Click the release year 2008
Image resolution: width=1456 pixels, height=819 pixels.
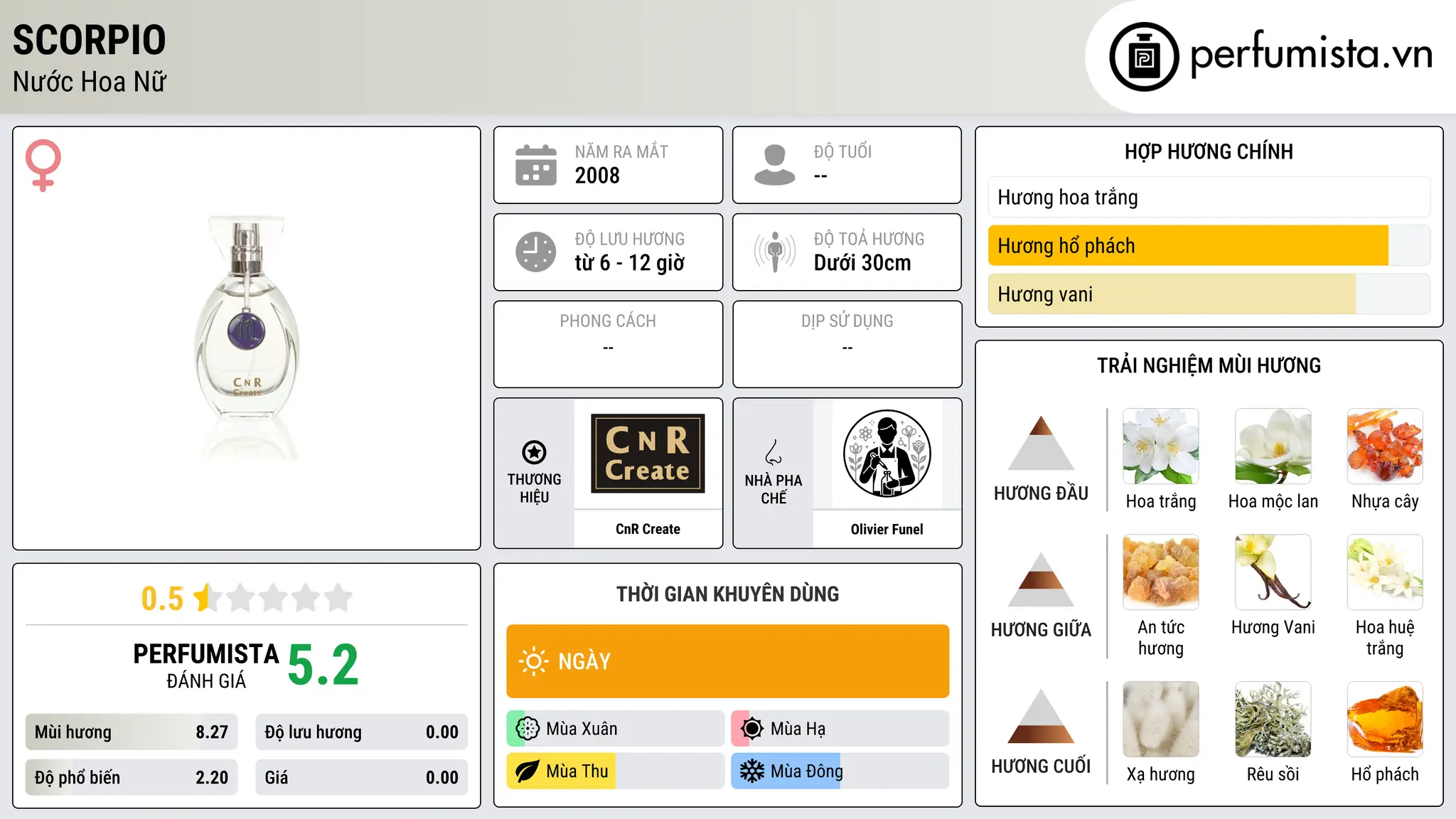coord(597,176)
